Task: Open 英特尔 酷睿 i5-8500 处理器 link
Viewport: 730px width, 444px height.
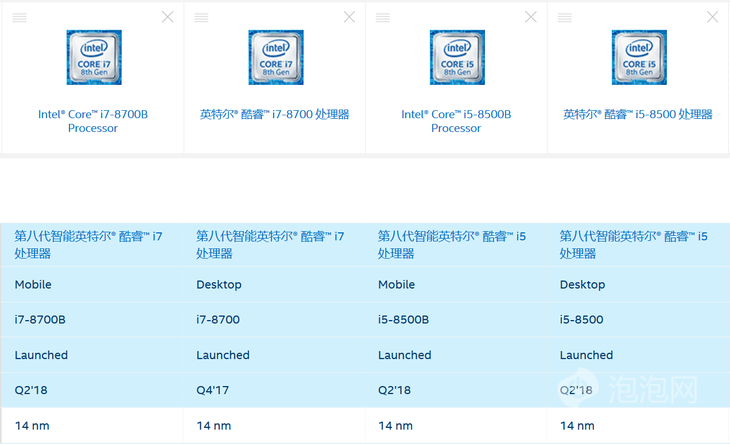Action: click(x=638, y=114)
